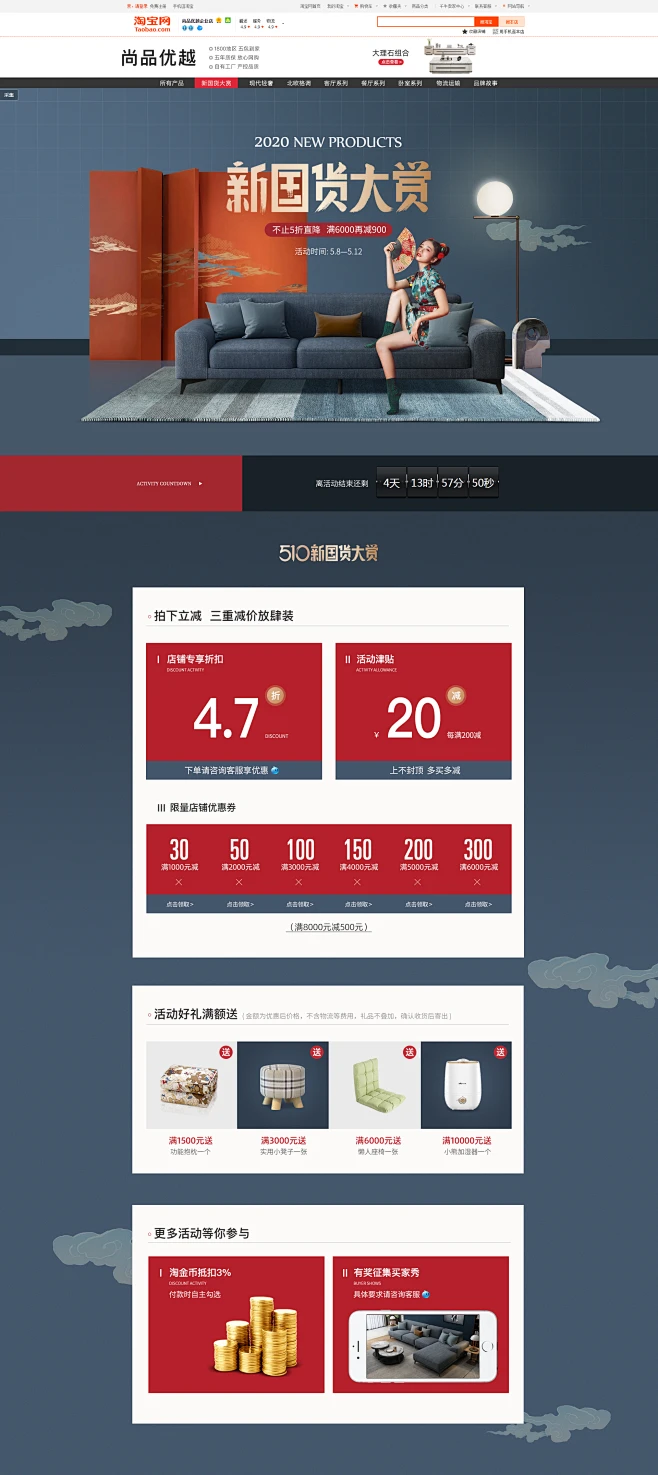This screenshot has width=658, height=1475.
Task: Go to the 客厅系列 tab
Action: (x=336, y=83)
